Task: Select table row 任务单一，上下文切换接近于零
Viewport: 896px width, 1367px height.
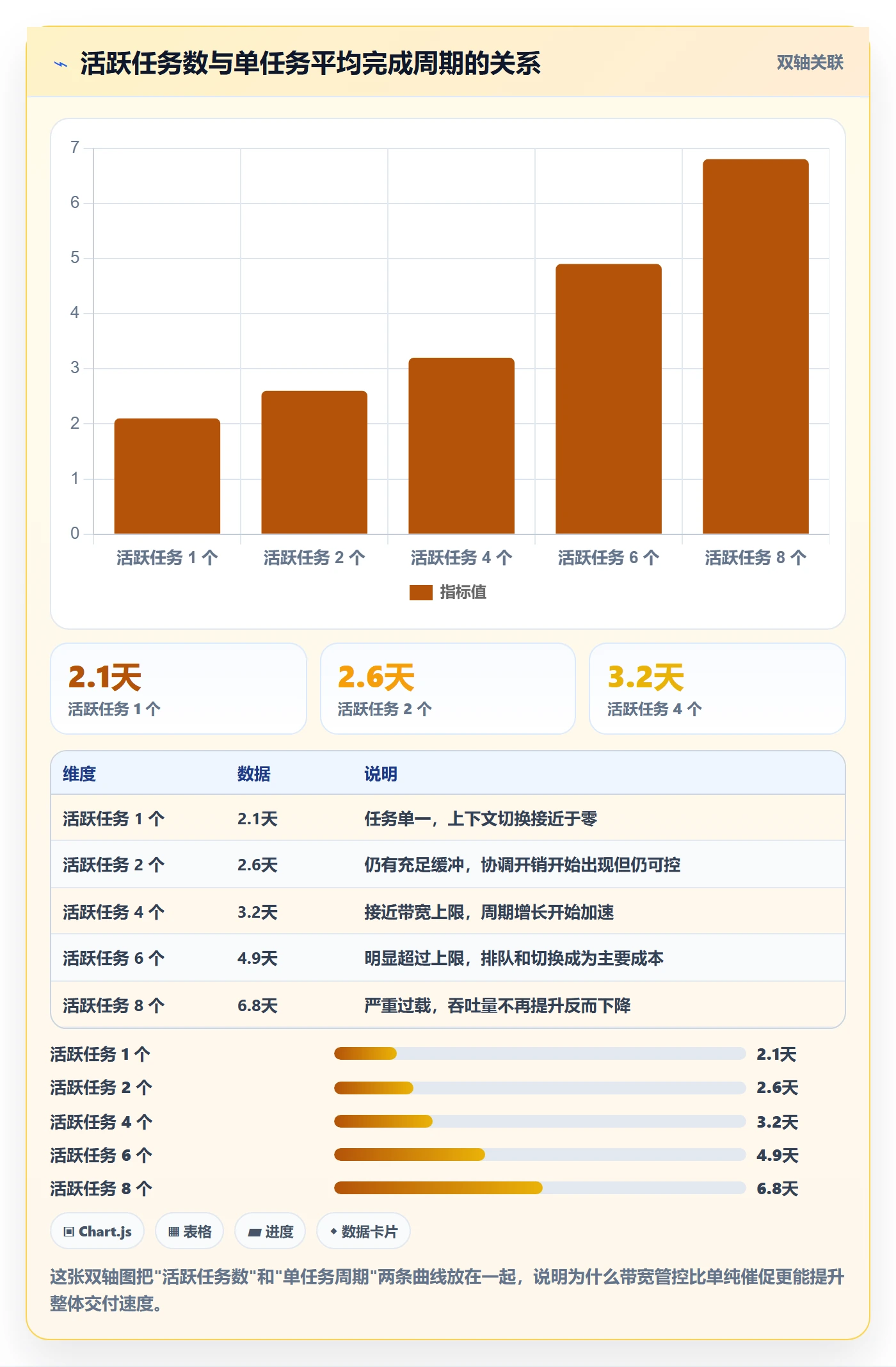Action: pos(448,818)
